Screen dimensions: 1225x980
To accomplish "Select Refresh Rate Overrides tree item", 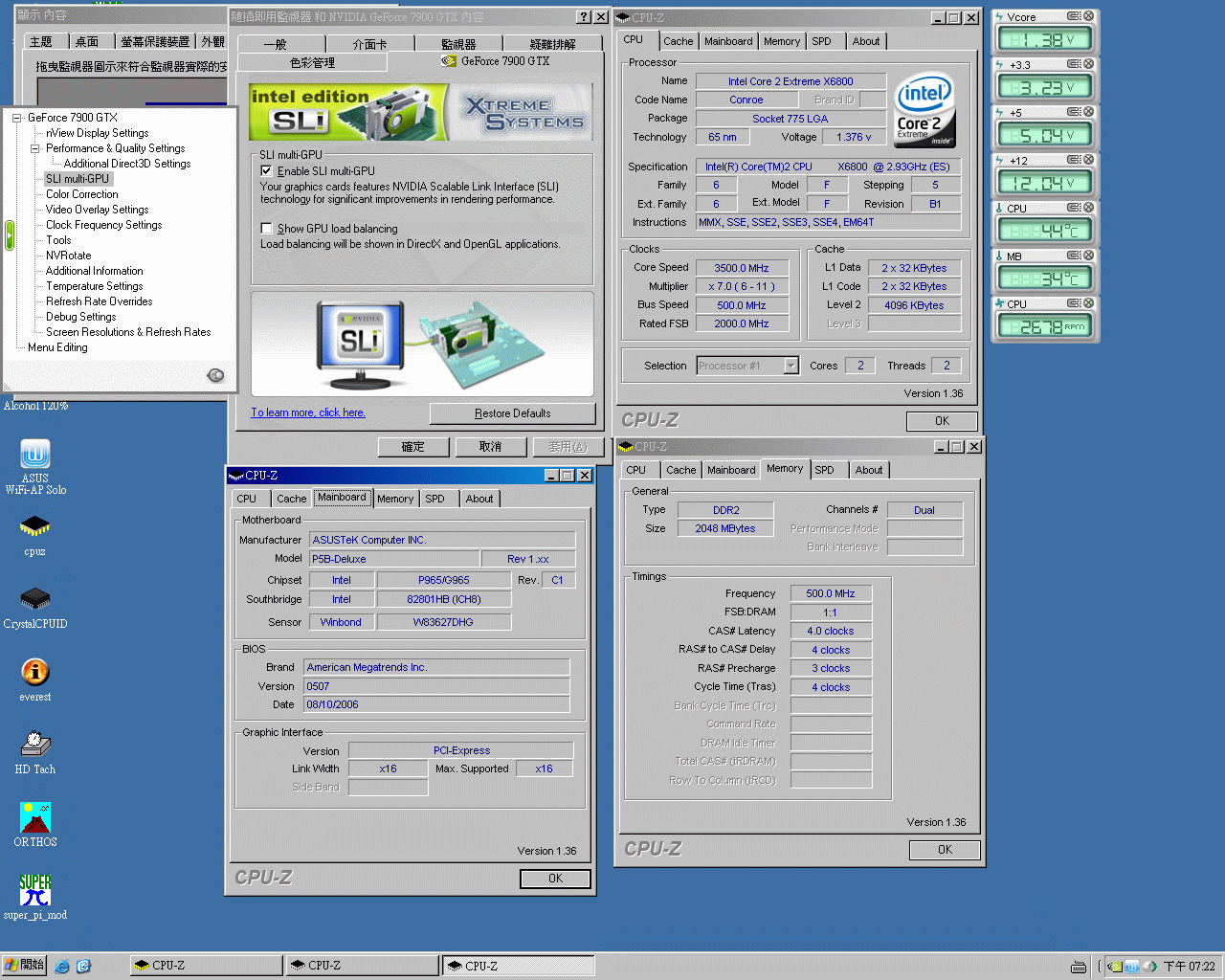I will [99, 301].
